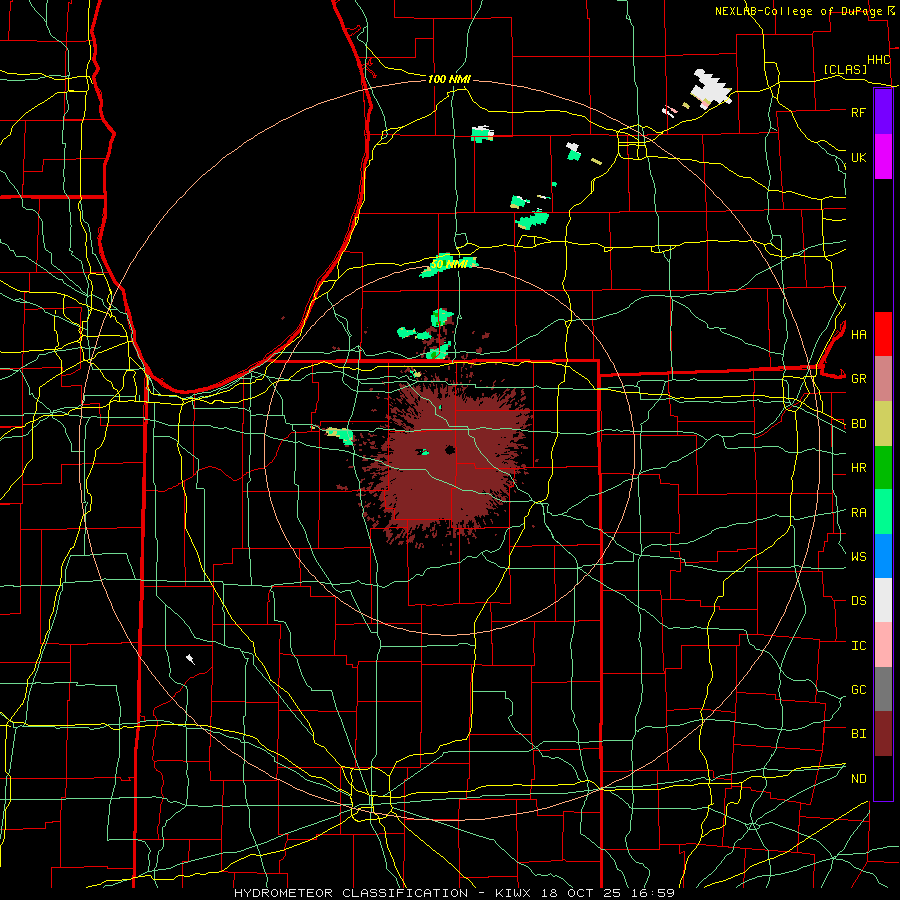The height and width of the screenshot is (900, 900).
Task: Click the ND black legend swatch
Action: (x=883, y=778)
